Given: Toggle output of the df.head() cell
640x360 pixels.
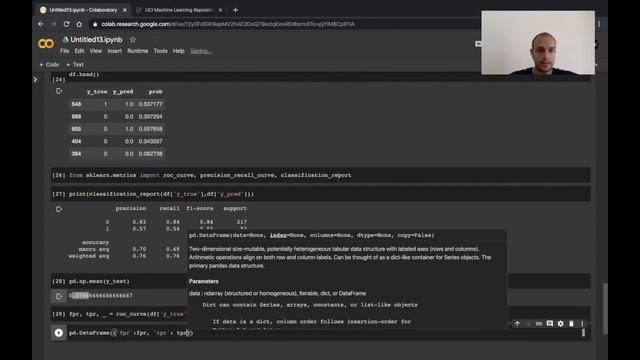Looking at the screenshot, I should 59,91.
